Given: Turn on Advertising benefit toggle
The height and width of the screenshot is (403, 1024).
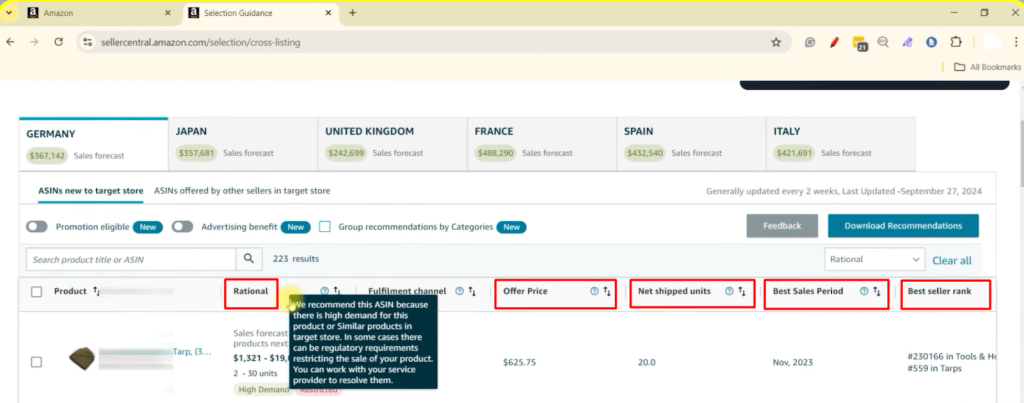Looking at the screenshot, I should (x=182, y=227).
